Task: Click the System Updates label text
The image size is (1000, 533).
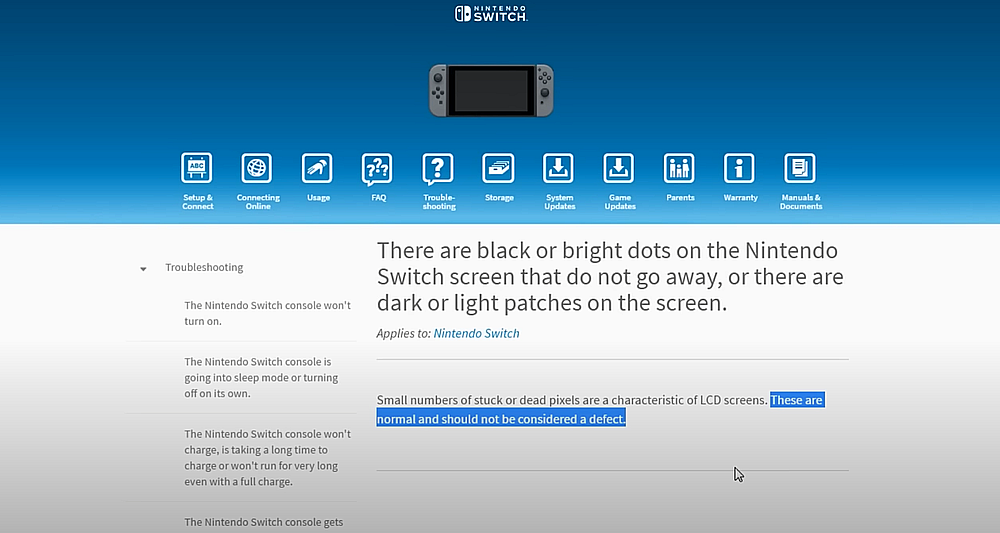Action: point(559,202)
